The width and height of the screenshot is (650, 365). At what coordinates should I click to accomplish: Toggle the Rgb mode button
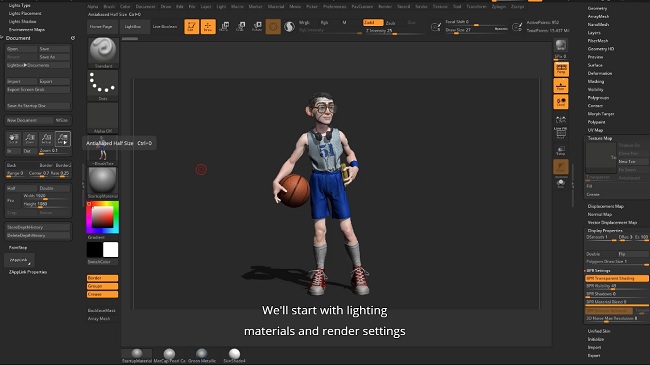pos(325,22)
